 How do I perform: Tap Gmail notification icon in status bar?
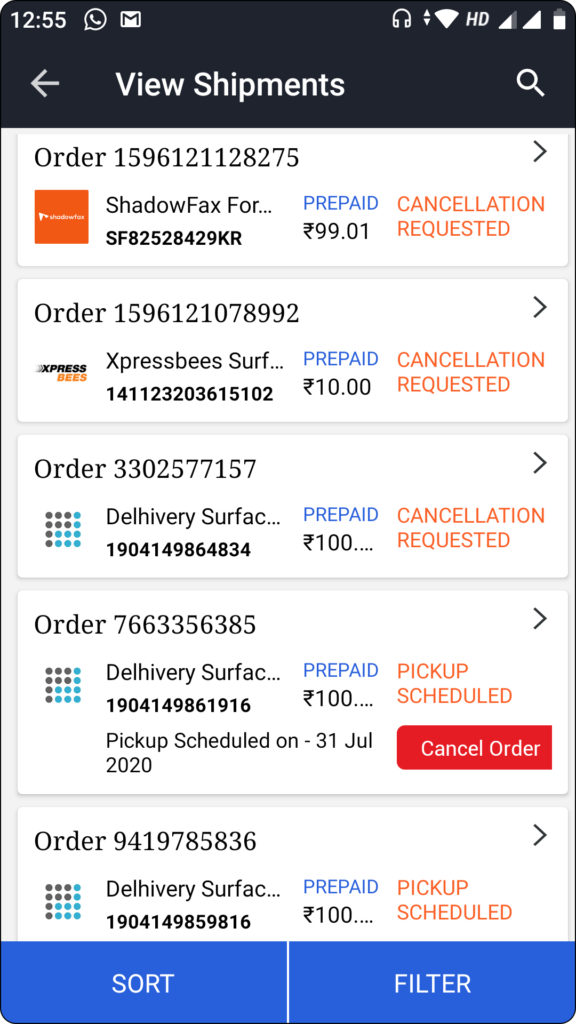tap(131, 20)
